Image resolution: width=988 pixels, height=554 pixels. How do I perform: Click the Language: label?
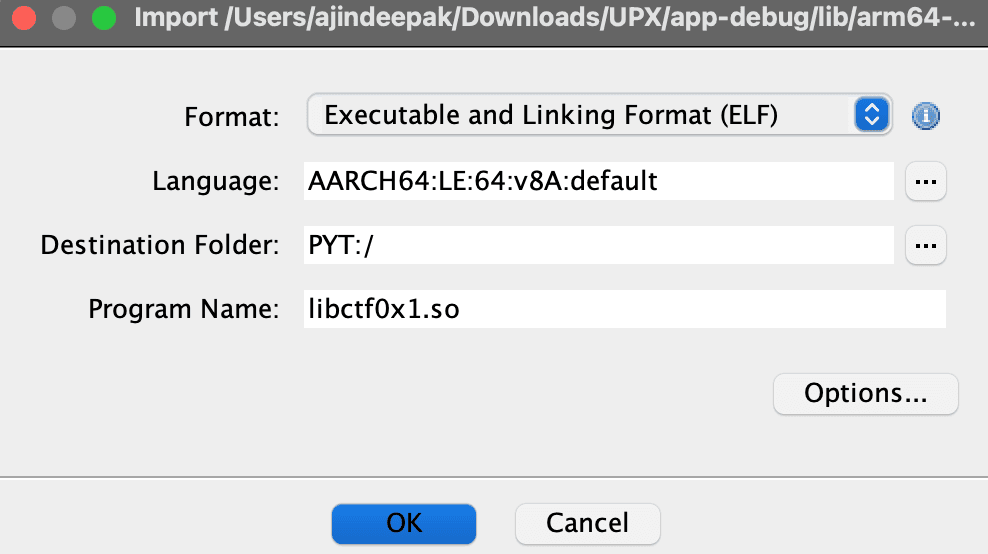click(215, 182)
